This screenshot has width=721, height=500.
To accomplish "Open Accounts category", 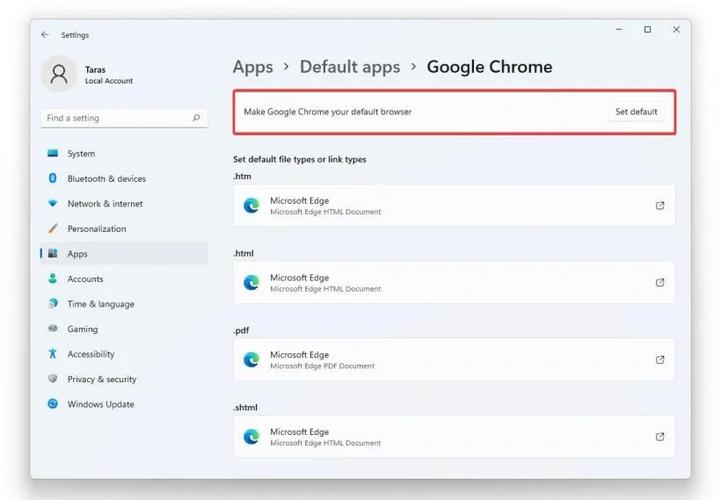I will (x=124, y=279).
